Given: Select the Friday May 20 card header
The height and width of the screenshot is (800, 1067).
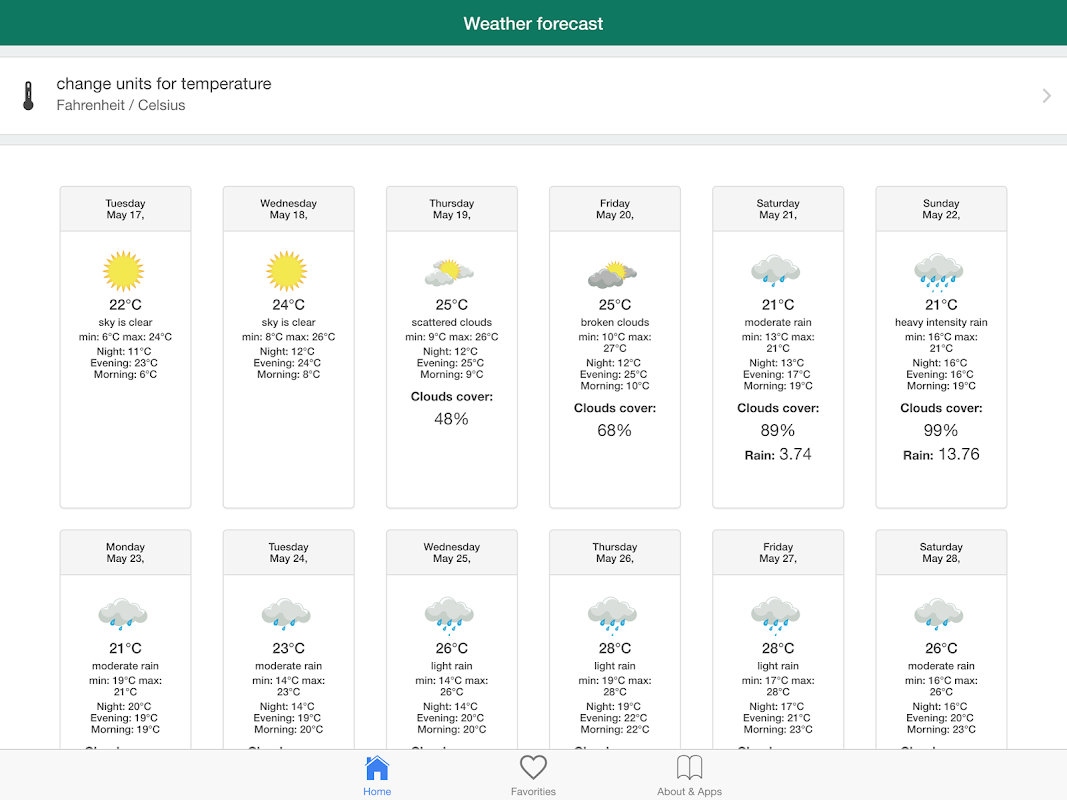Looking at the screenshot, I should point(615,209).
